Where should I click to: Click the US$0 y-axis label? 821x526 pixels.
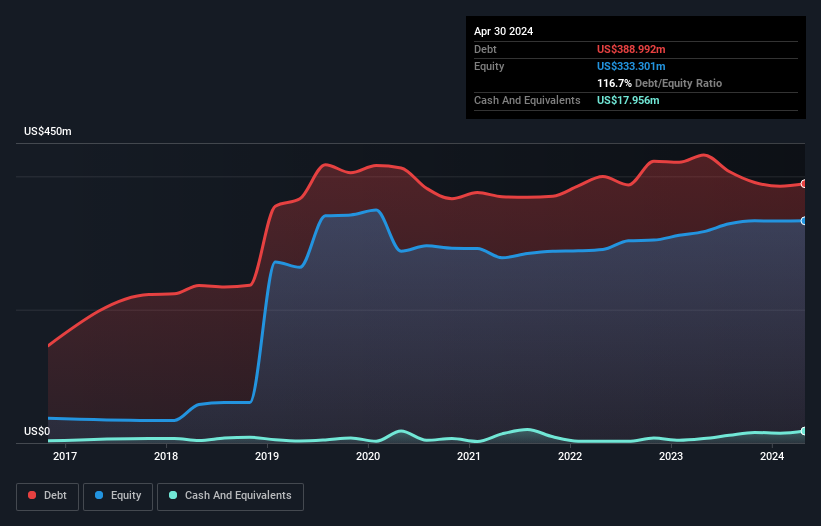[x=37, y=431]
